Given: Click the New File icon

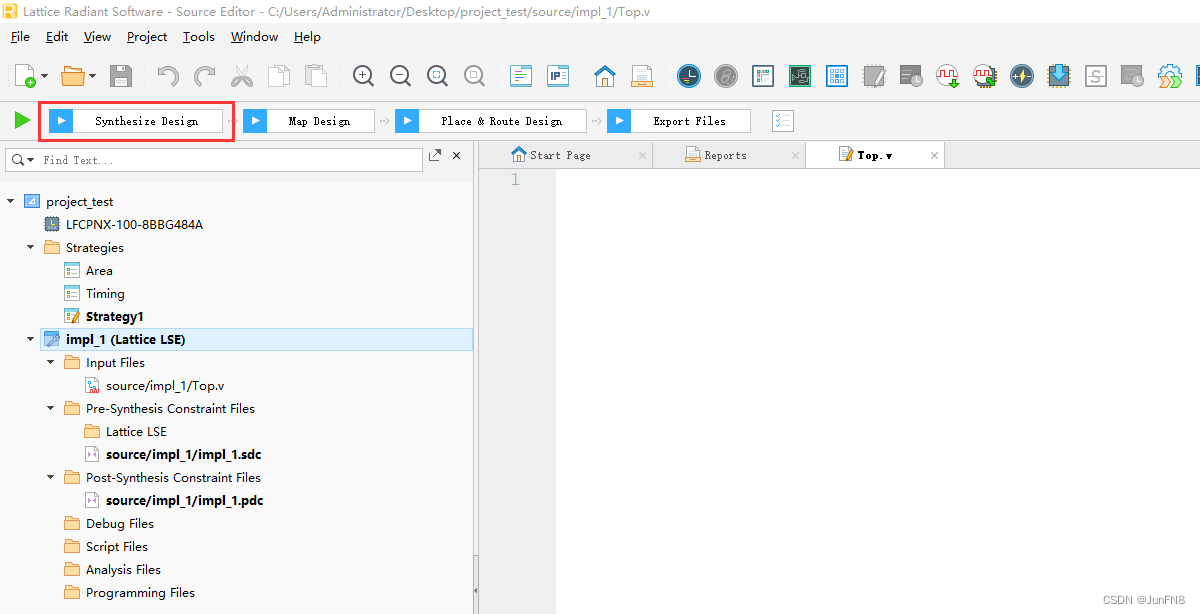Looking at the screenshot, I should click(x=24, y=75).
